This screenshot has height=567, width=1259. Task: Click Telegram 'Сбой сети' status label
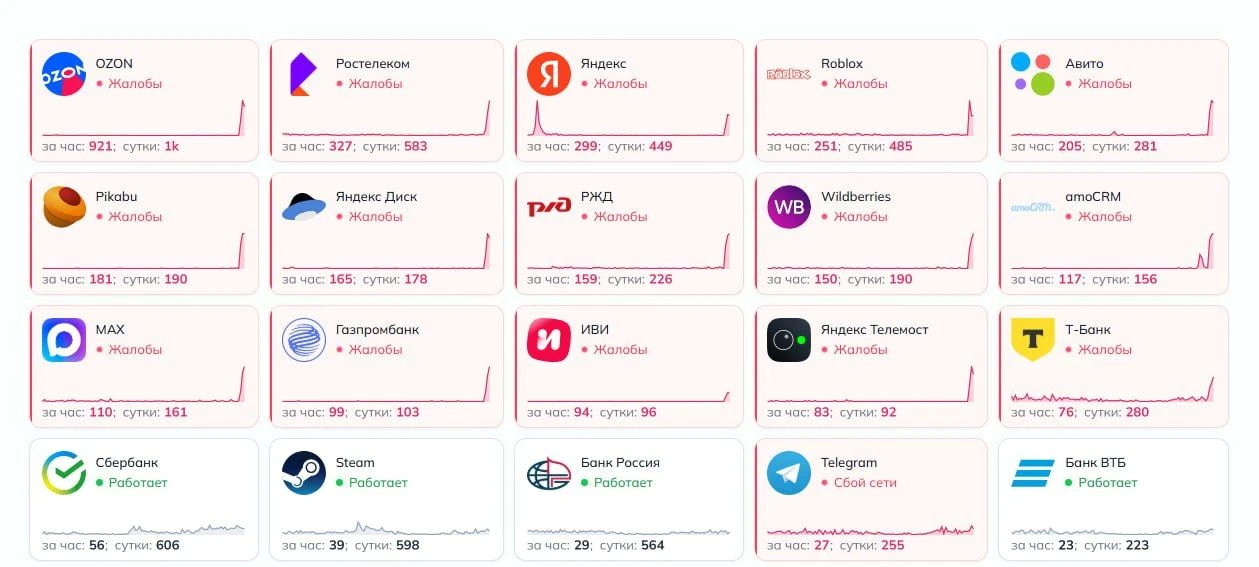[x=866, y=483]
